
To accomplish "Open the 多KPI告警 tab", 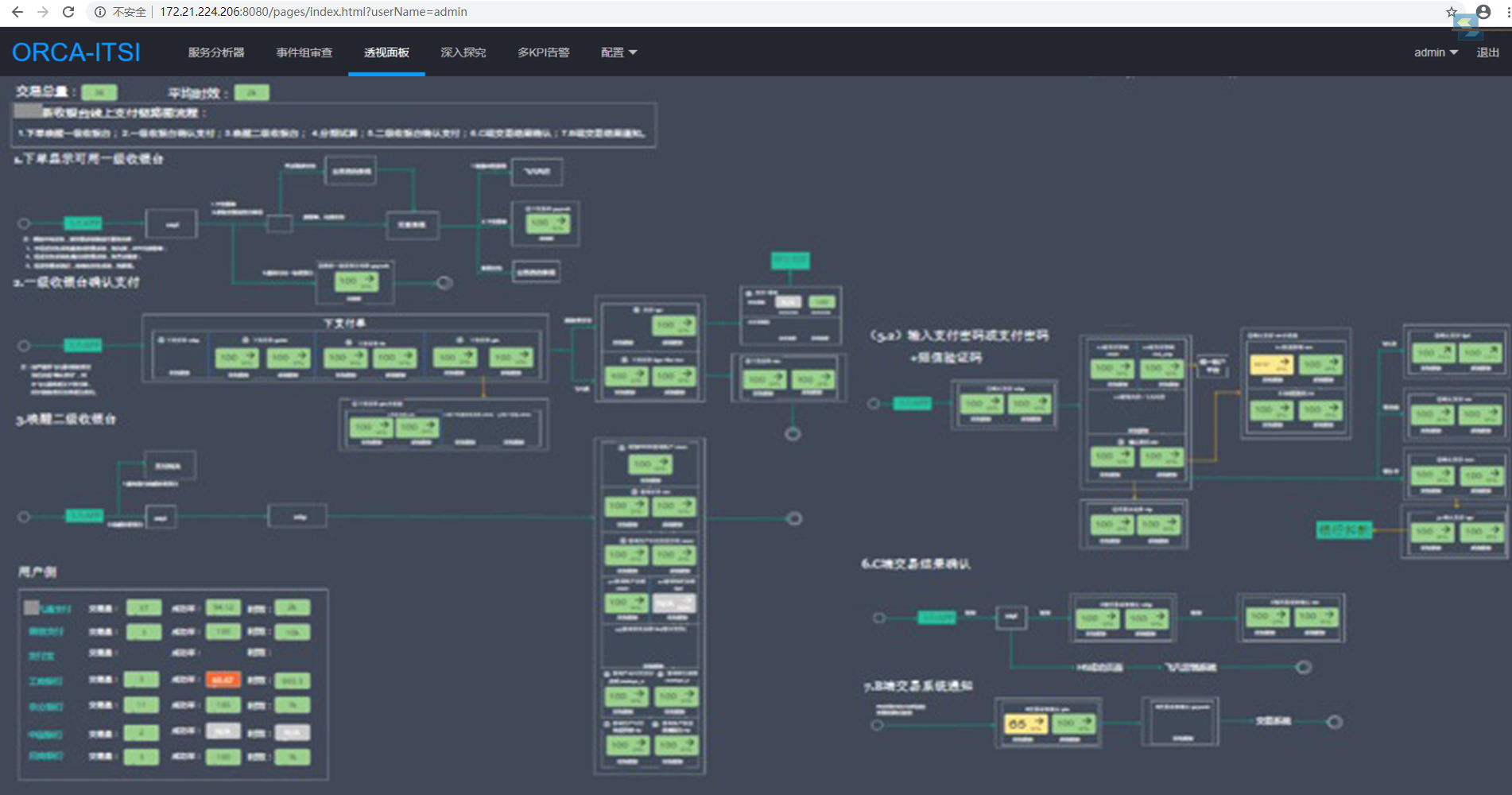I will (544, 52).
